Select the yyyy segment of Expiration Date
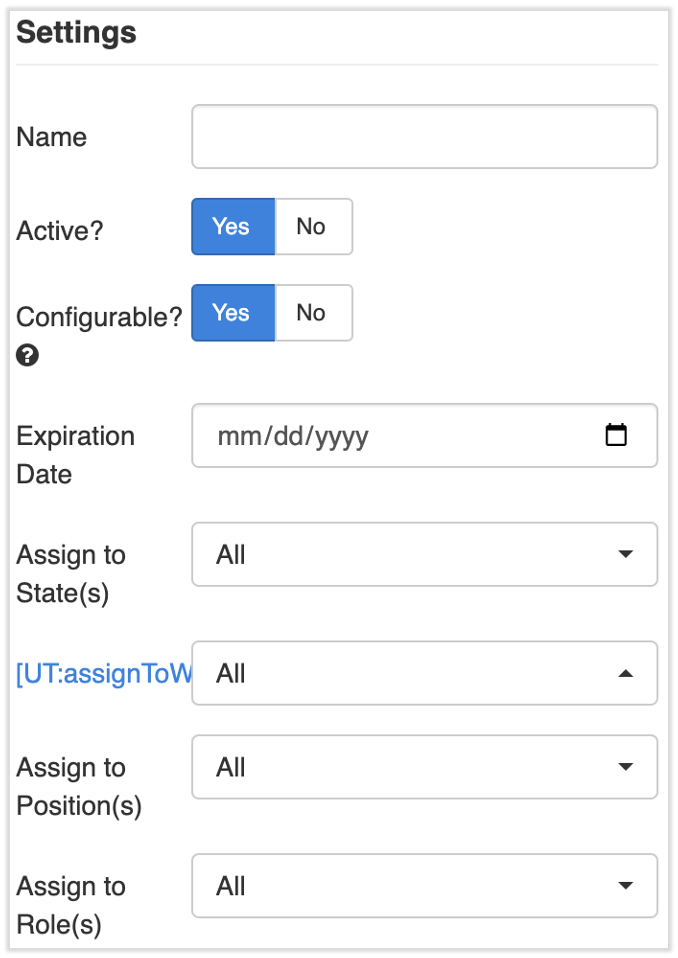Screen dimensions: 678x958 pyautogui.click(x=342, y=436)
